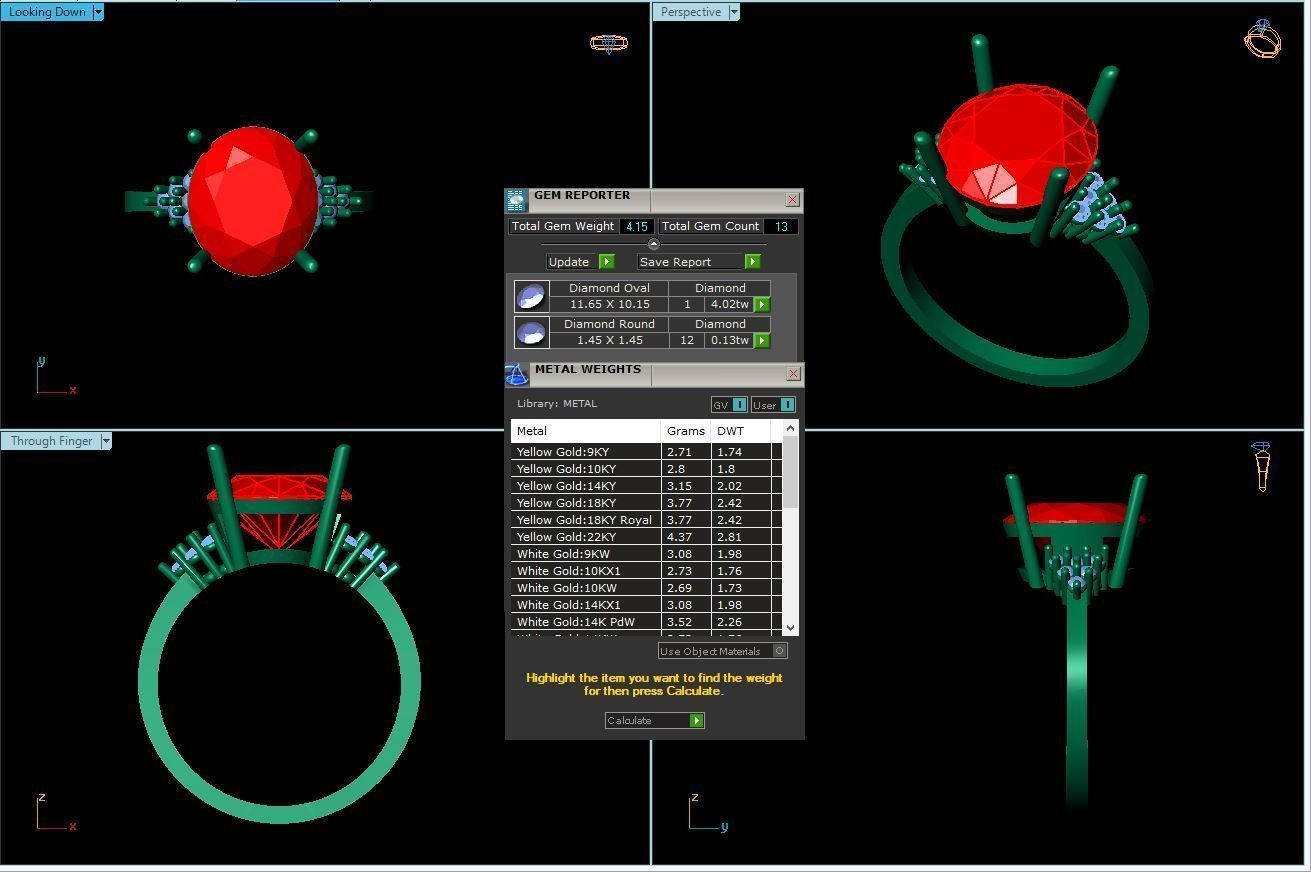
Task: Click the Diamond Round name cell
Action: (609, 324)
